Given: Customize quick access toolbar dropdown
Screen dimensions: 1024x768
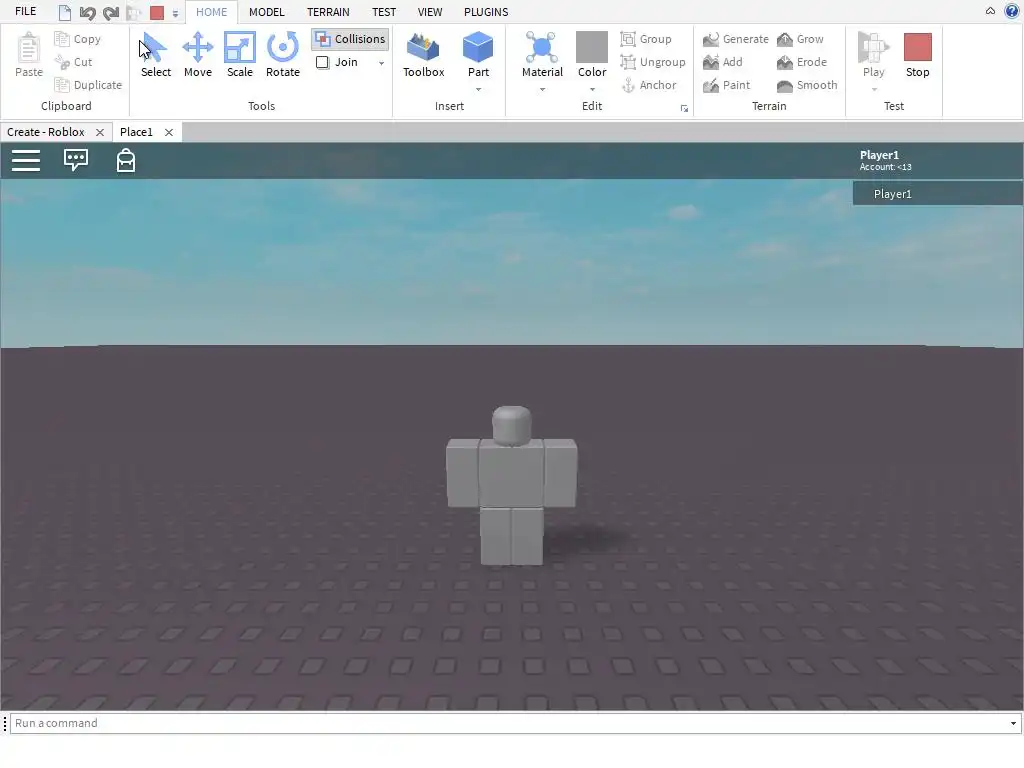Looking at the screenshot, I should pos(175,13).
